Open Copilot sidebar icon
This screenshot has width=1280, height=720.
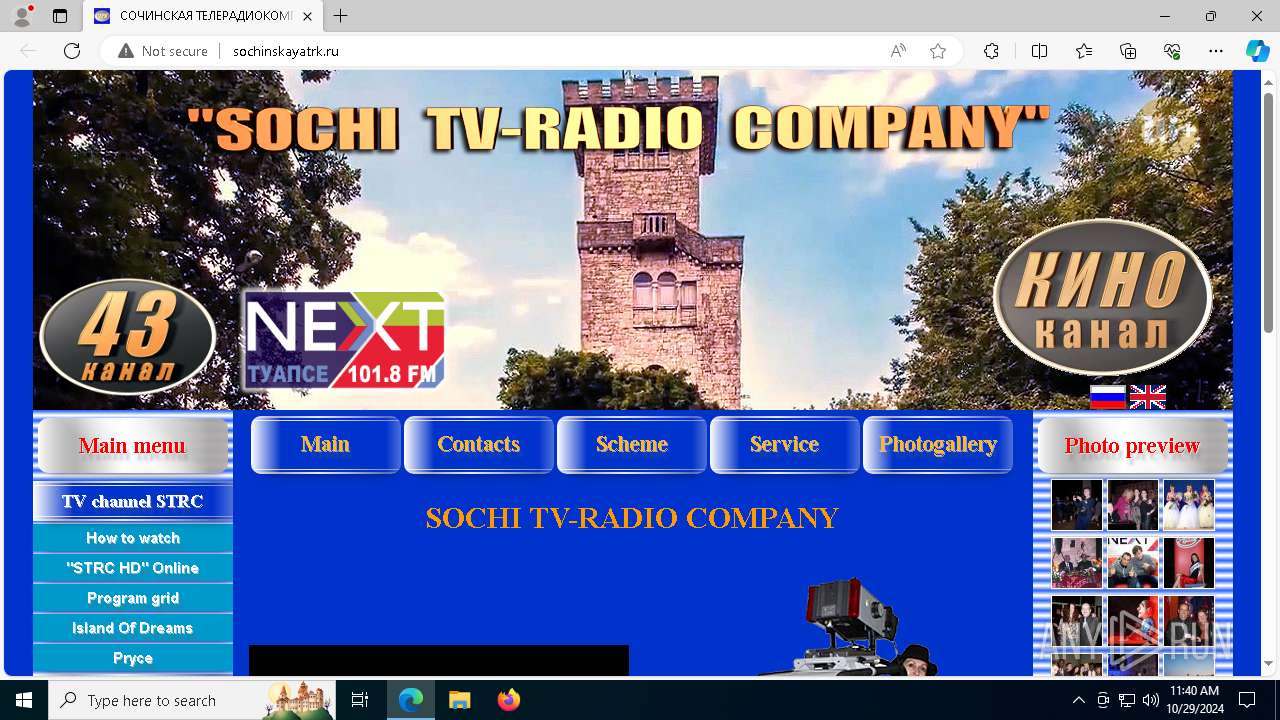click(x=1257, y=51)
